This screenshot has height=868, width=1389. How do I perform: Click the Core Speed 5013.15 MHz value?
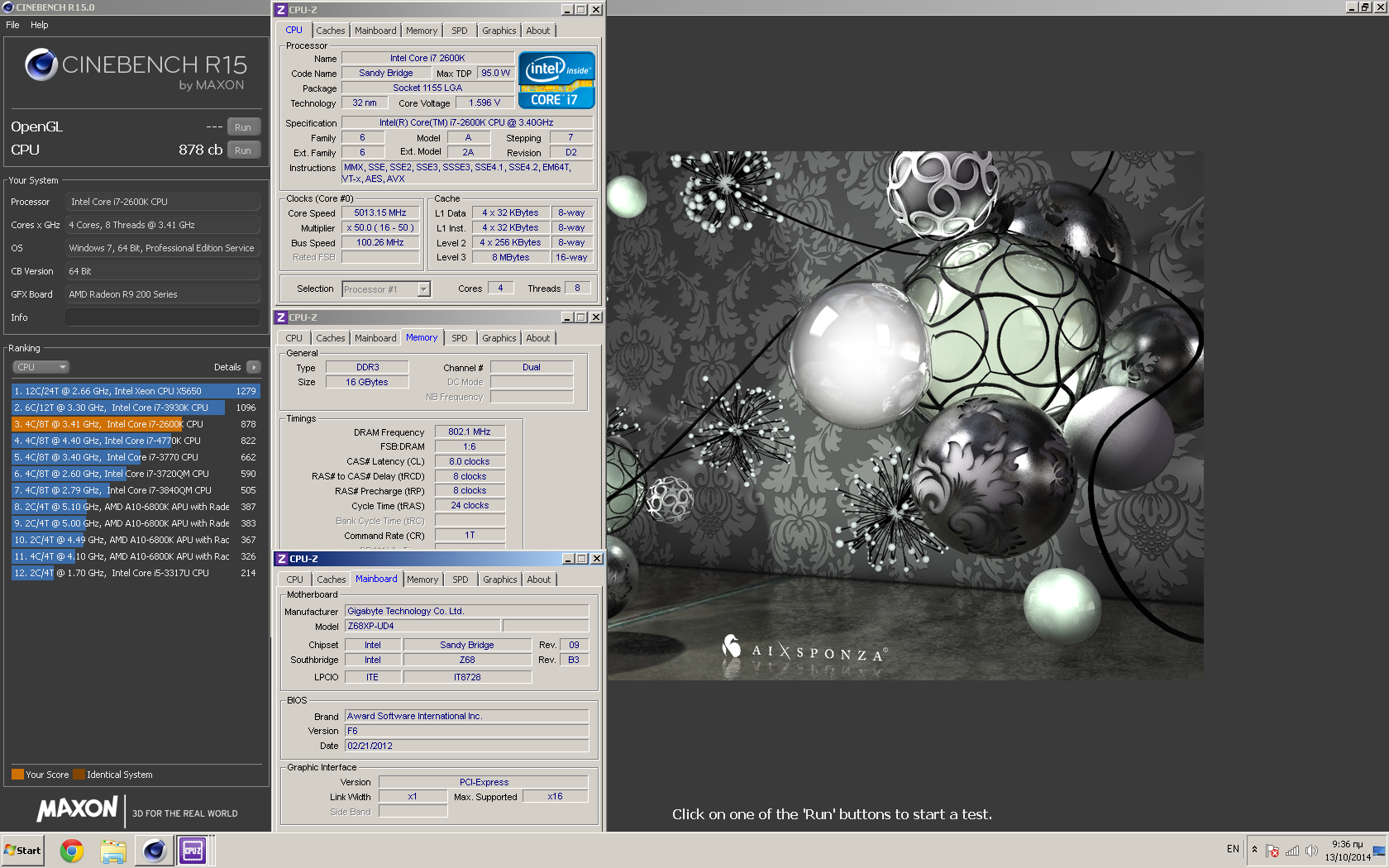click(380, 212)
